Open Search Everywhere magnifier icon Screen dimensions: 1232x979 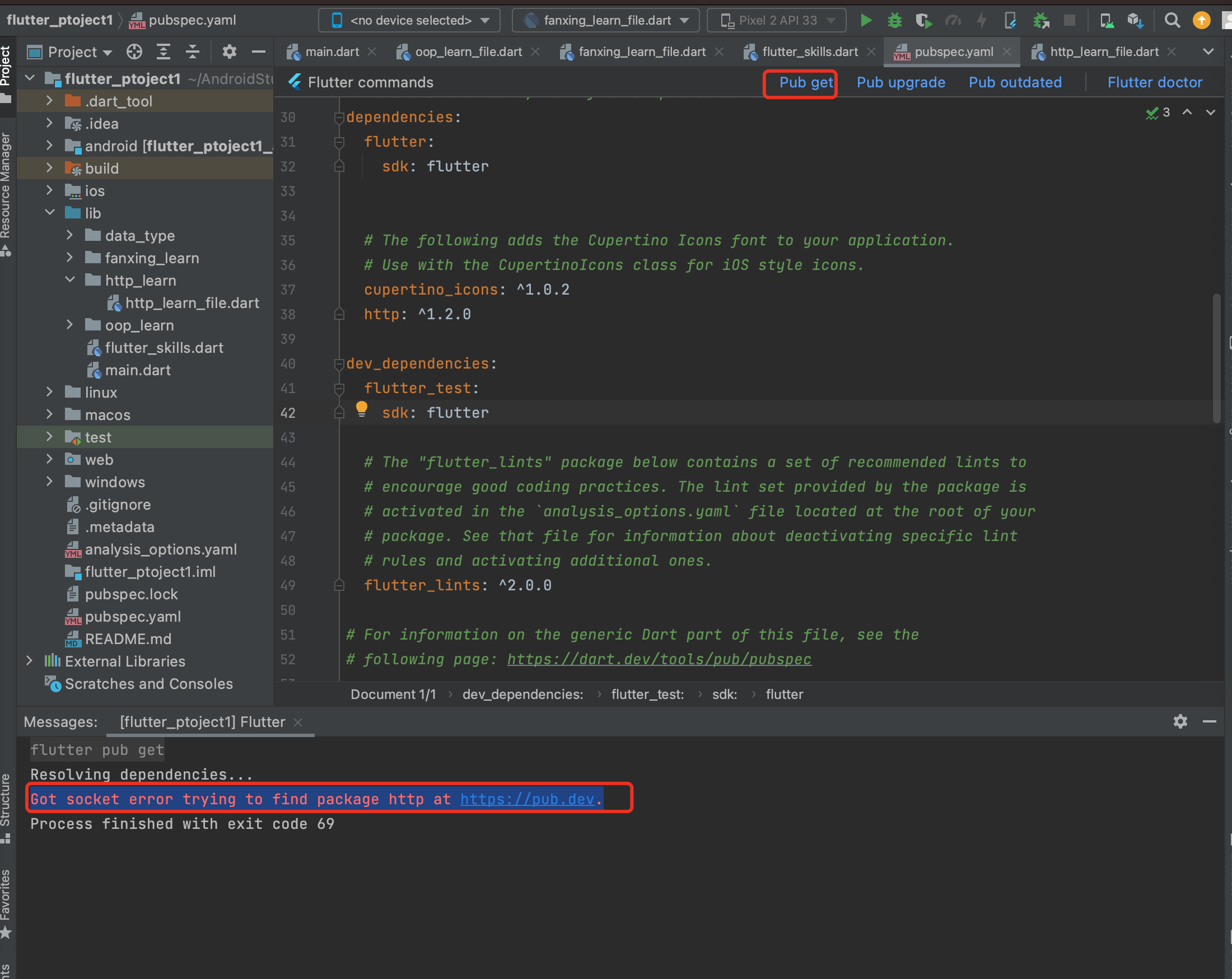tap(1172, 21)
